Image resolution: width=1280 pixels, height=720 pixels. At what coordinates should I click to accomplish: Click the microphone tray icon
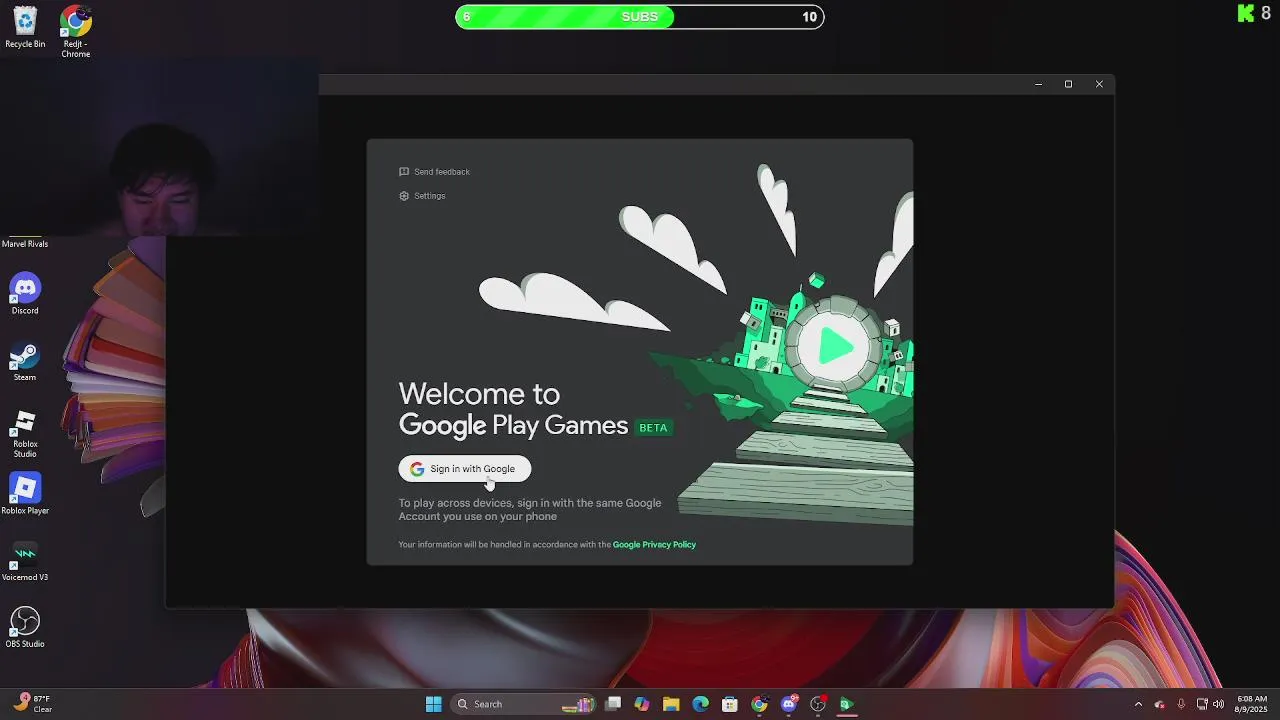pos(1181,704)
